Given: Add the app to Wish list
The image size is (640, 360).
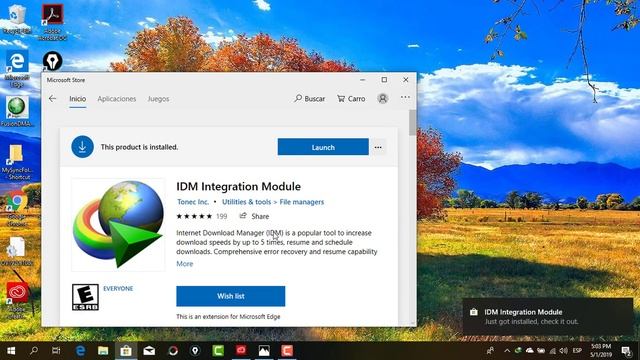Looking at the screenshot, I should point(231,296).
